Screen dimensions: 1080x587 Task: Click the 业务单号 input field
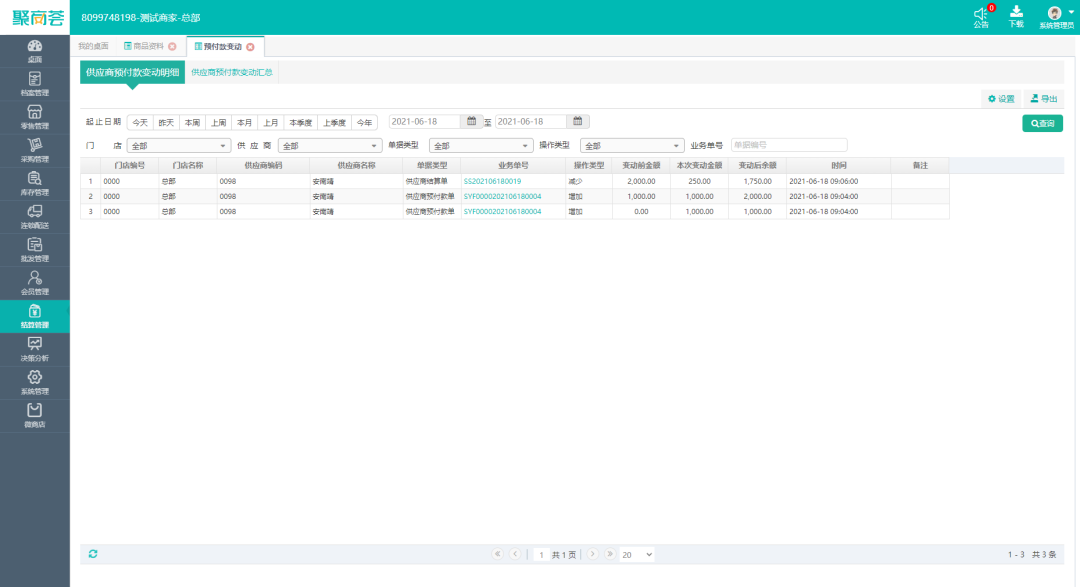coord(789,146)
